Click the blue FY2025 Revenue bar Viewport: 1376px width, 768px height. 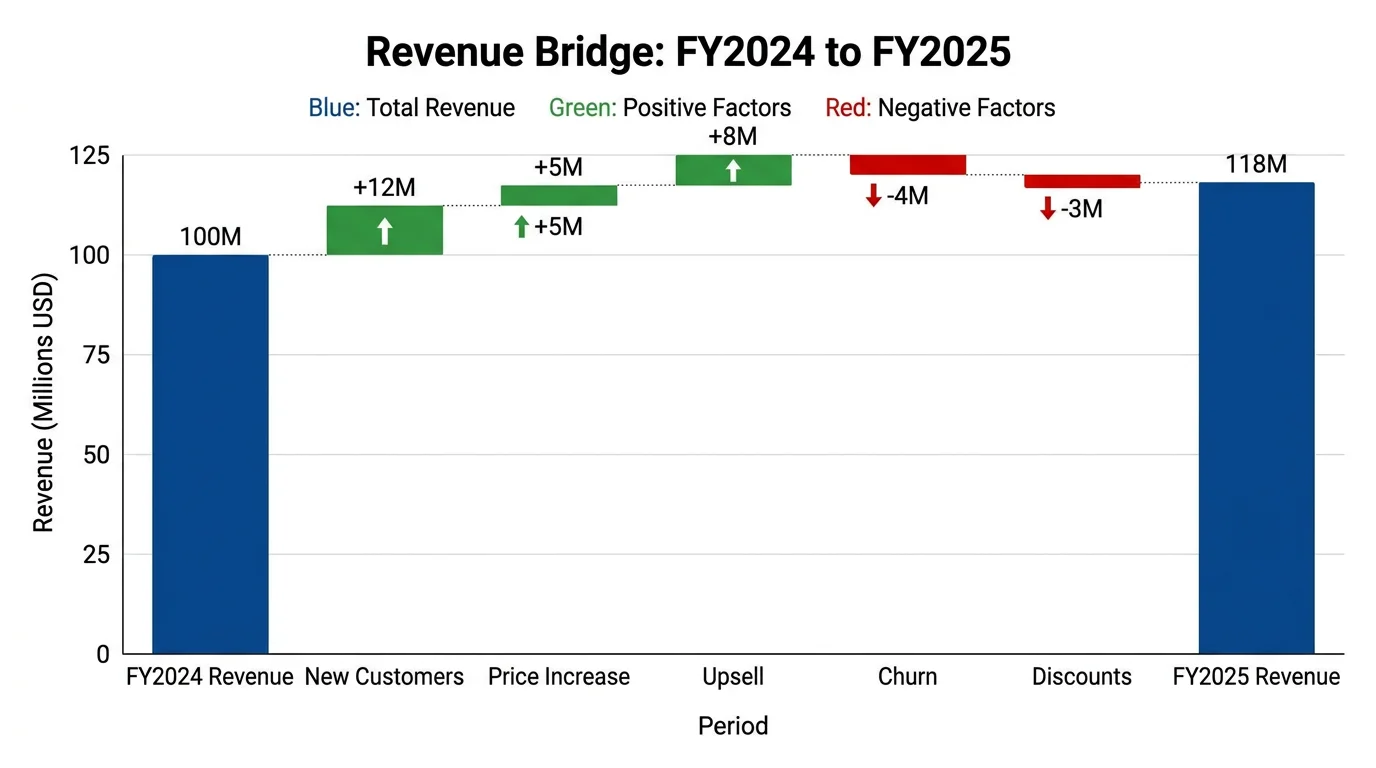coord(1255,420)
